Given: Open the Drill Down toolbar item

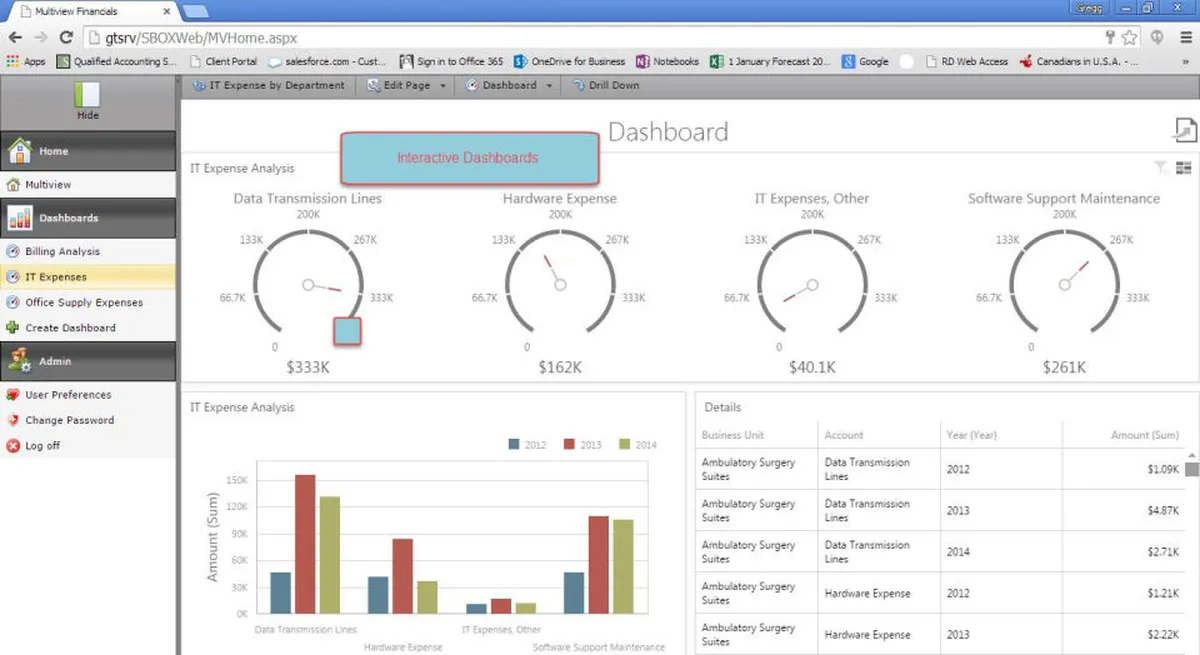Looking at the screenshot, I should pos(605,85).
